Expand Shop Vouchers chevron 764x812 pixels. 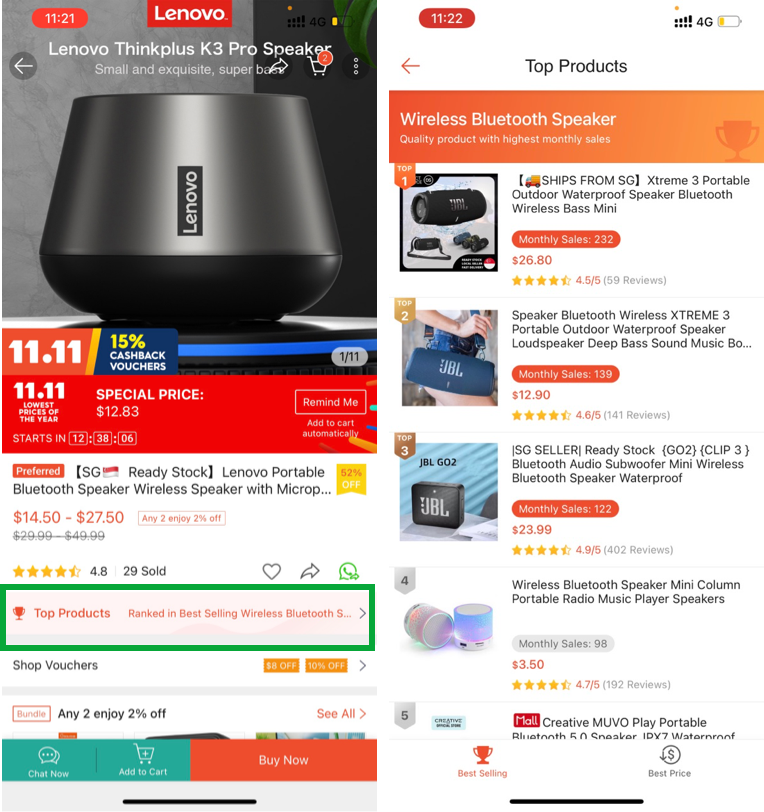click(x=363, y=665)
